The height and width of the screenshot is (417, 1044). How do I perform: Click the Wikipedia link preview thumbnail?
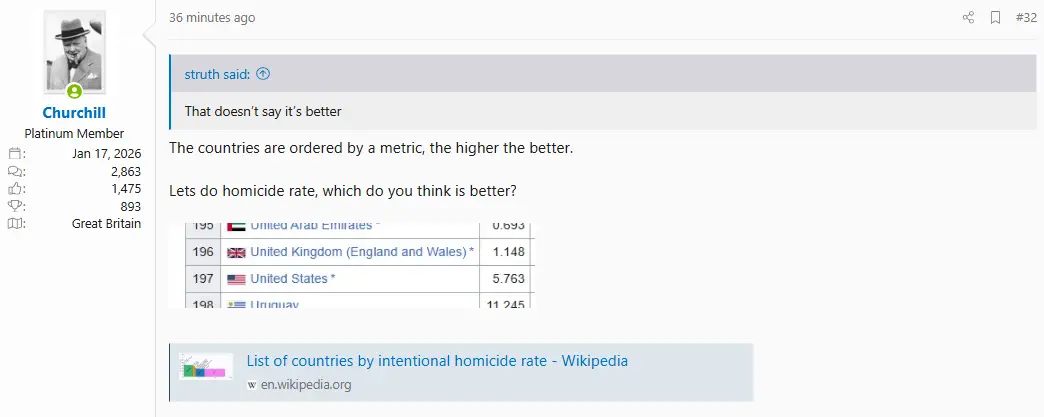click(206, 366)
